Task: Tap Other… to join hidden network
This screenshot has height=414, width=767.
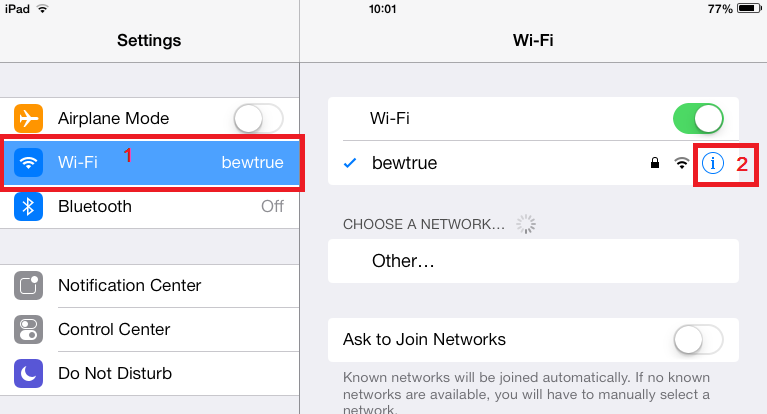Action: [533, 261]
